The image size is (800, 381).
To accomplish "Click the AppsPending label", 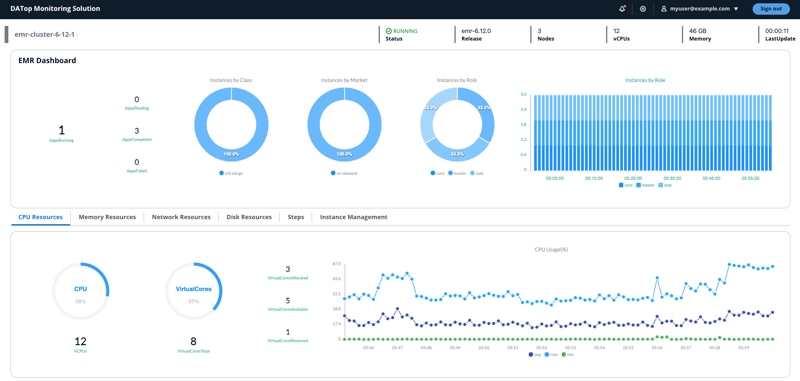I will 137,108.
